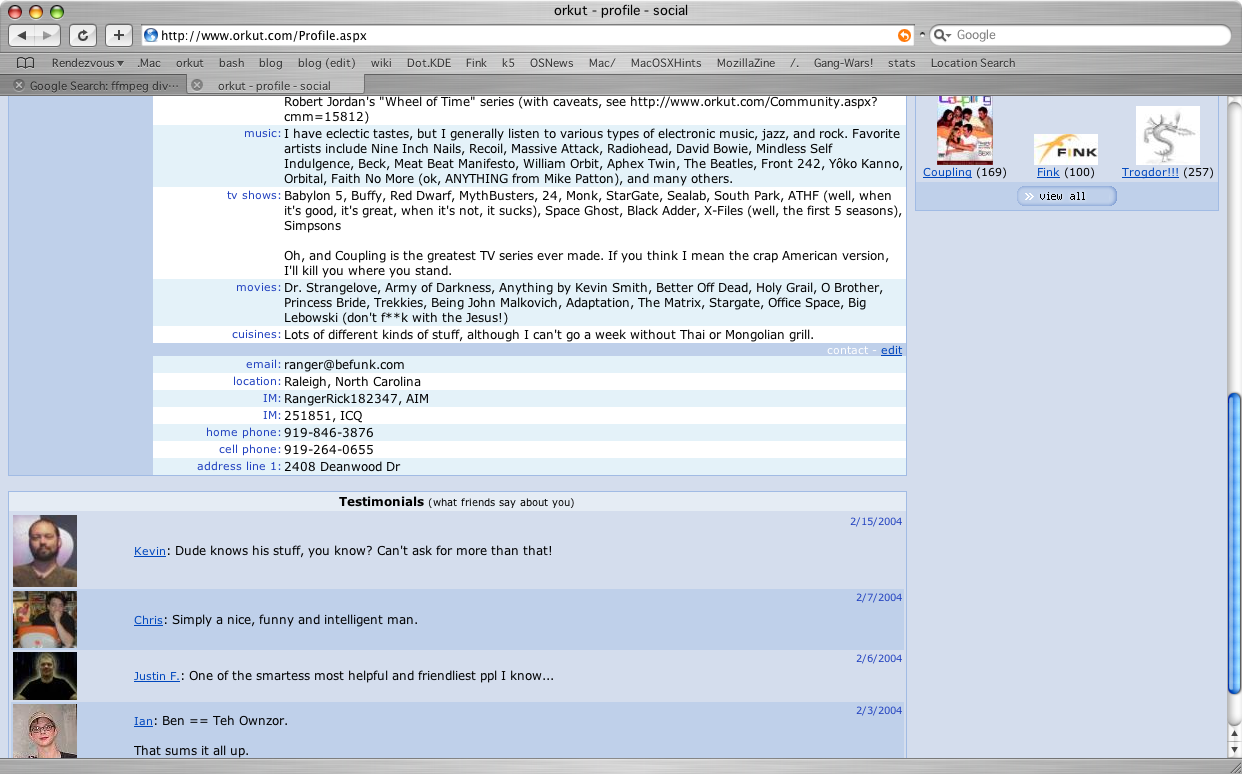Open the Location Search bookmark
Image resolution: width=1242 pixels, height=774 pixels.
tap(973, 63)
